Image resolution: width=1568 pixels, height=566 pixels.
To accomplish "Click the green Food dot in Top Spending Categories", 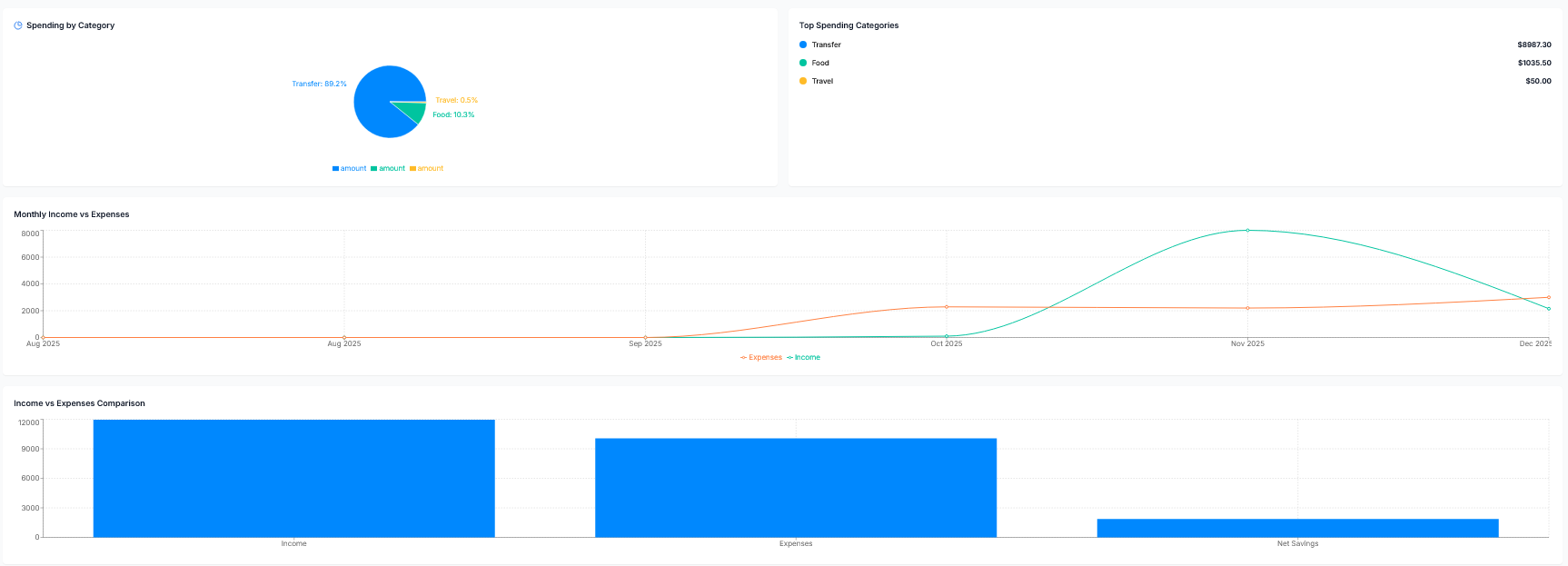I will [803, 63].
